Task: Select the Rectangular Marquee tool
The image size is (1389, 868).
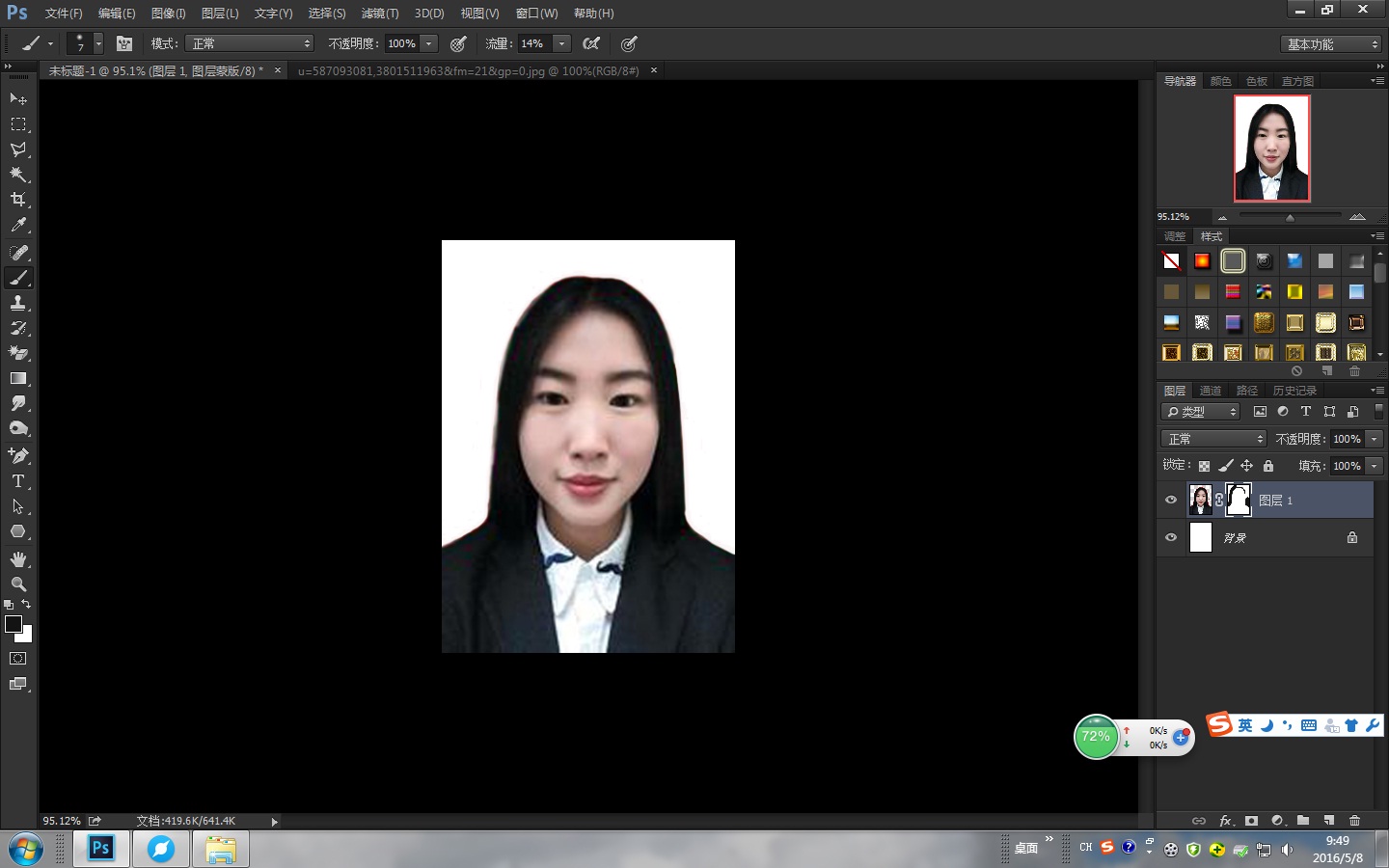Action: [18, 124]
